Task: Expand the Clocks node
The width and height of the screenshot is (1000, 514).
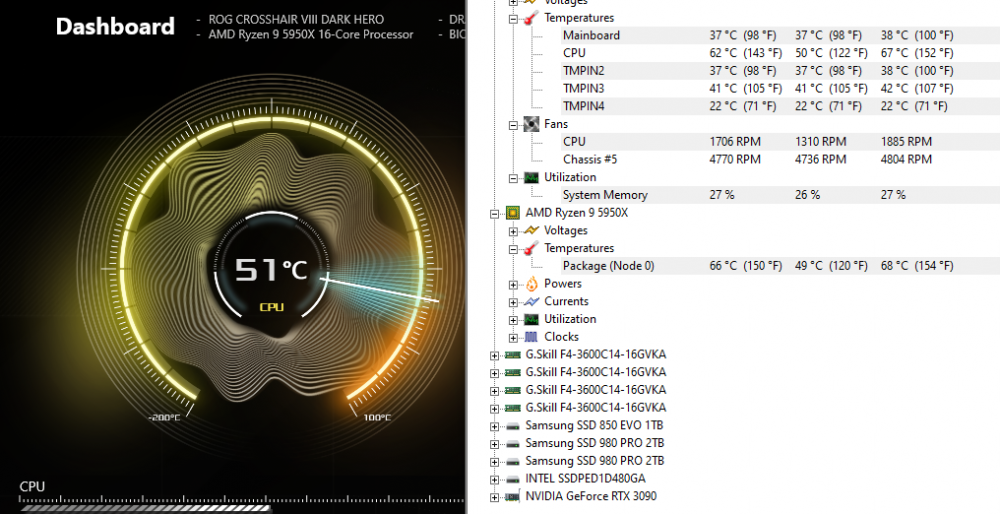Action: point(513,338)
